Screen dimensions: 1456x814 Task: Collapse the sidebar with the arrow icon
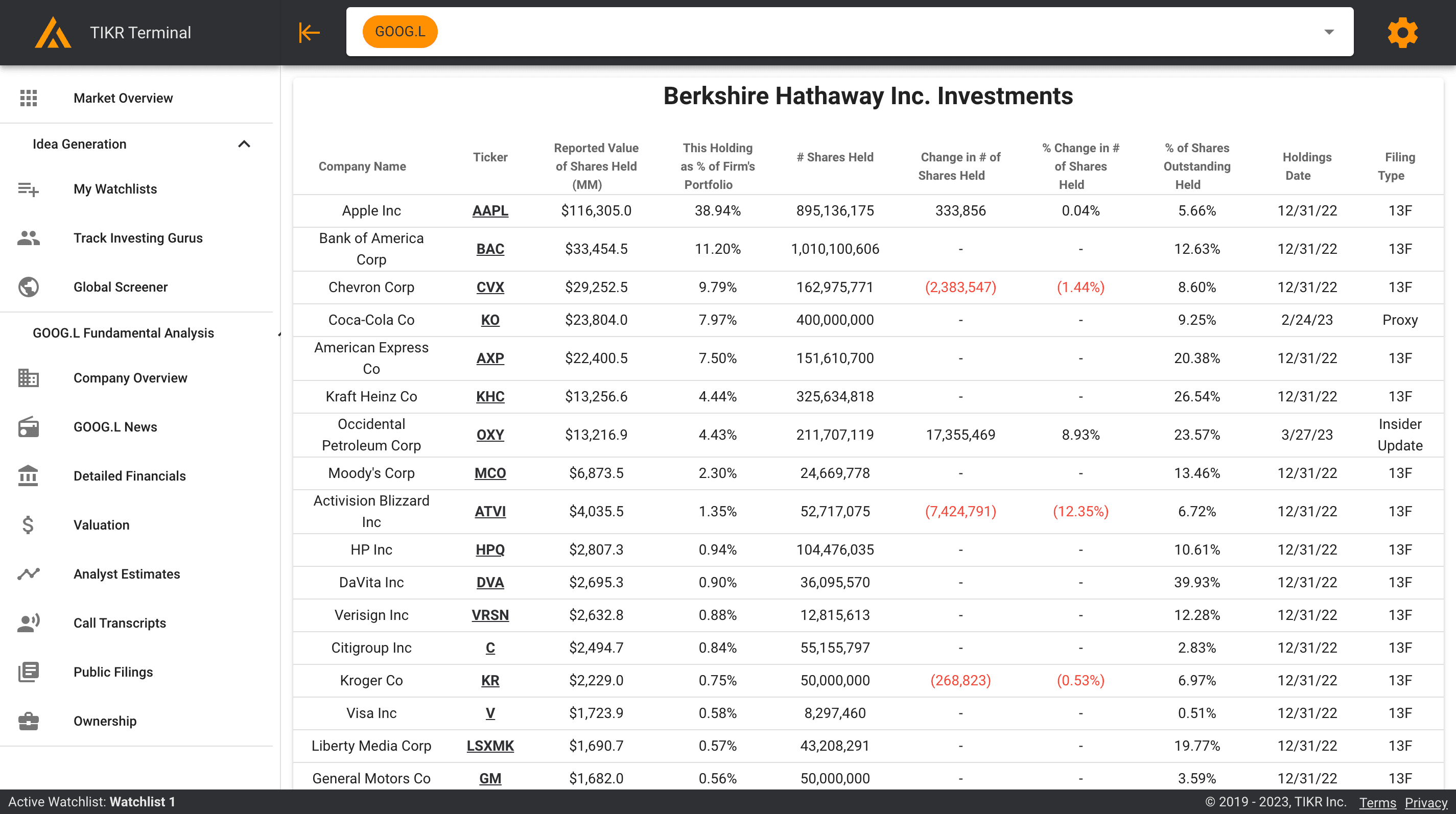(309, 32)
